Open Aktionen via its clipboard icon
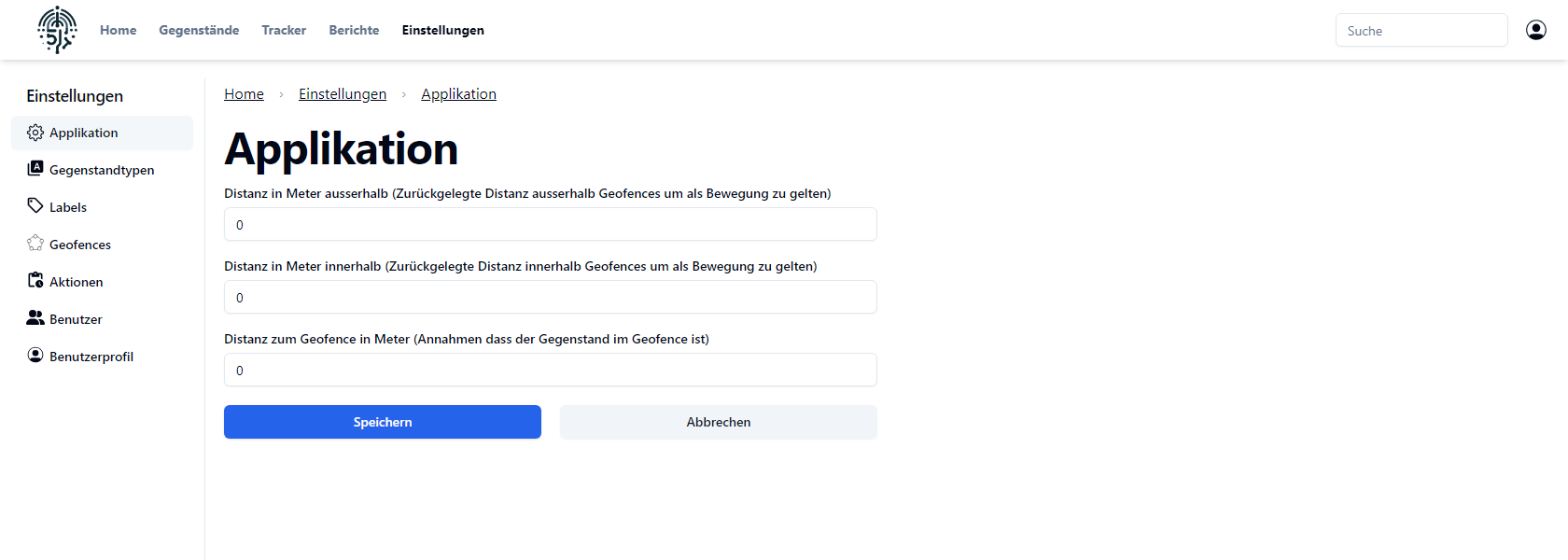This screenshot has width=1568, height=560. tap(35, 281)
